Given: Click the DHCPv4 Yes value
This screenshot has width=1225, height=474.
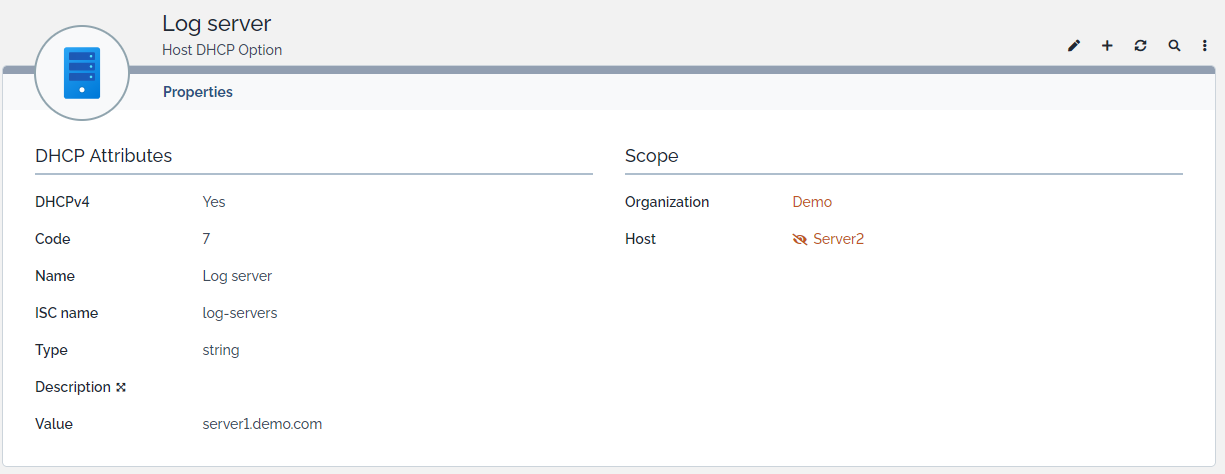Looking at the screenshot, I should tap(214, 202).
